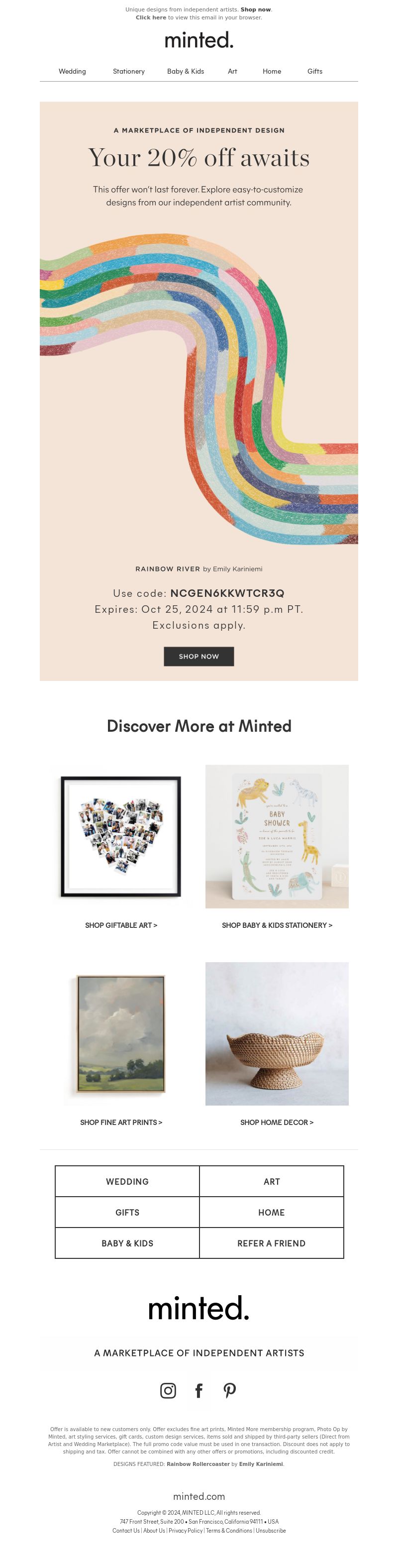The height and width of the screenshot is (1568, 398).
Task: Click the GIFTS grid button
Action: pyautogui.click(x=127, y=1212)
